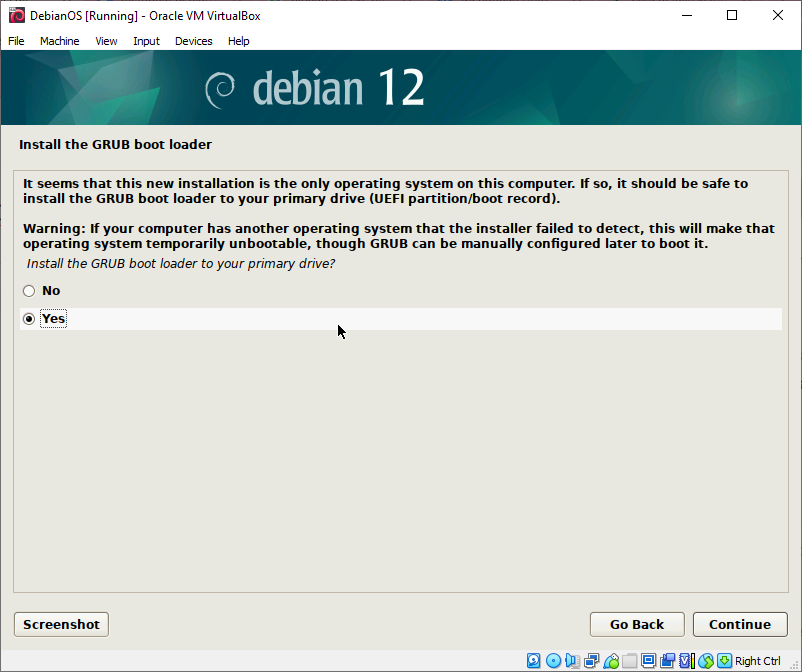This screenshot has height=672, width=802.
Task: Click the Screenshot button
Action: point(61,624)
